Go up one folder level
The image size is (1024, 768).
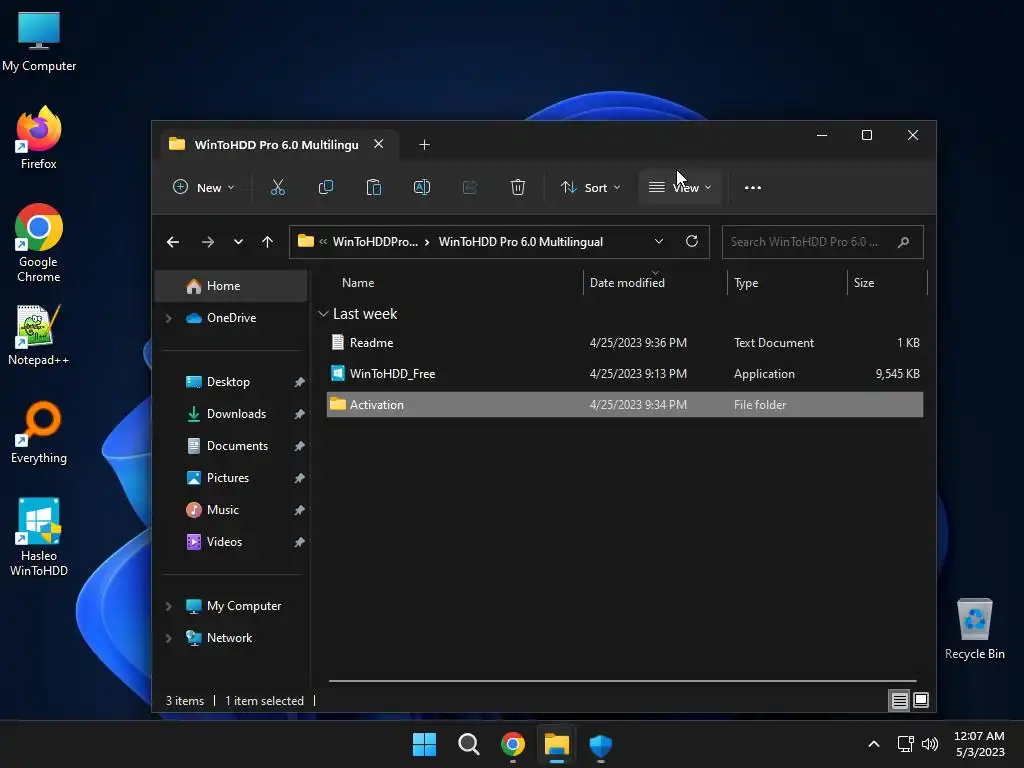tap(267, 242)
